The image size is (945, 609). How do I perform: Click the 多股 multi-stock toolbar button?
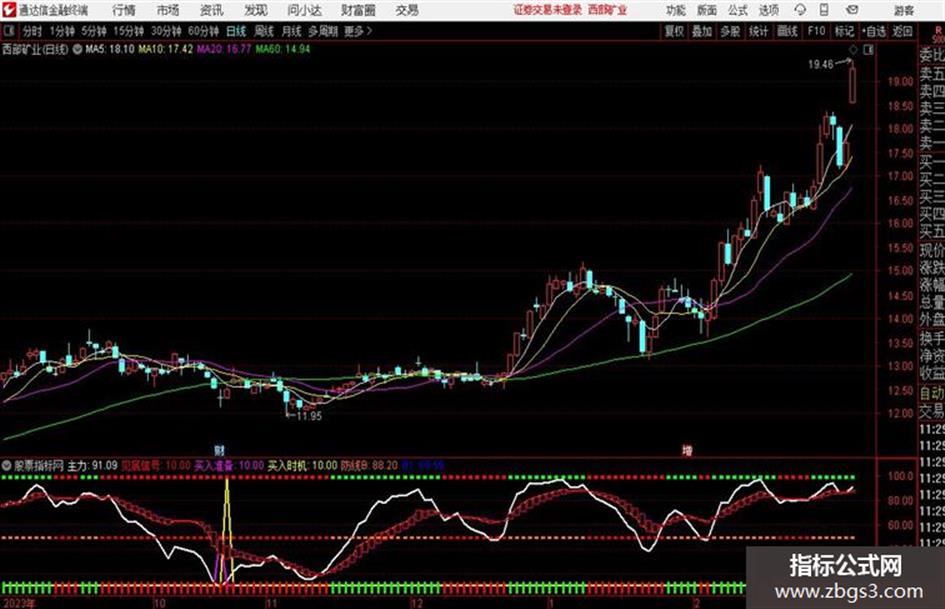click(730, 31)
